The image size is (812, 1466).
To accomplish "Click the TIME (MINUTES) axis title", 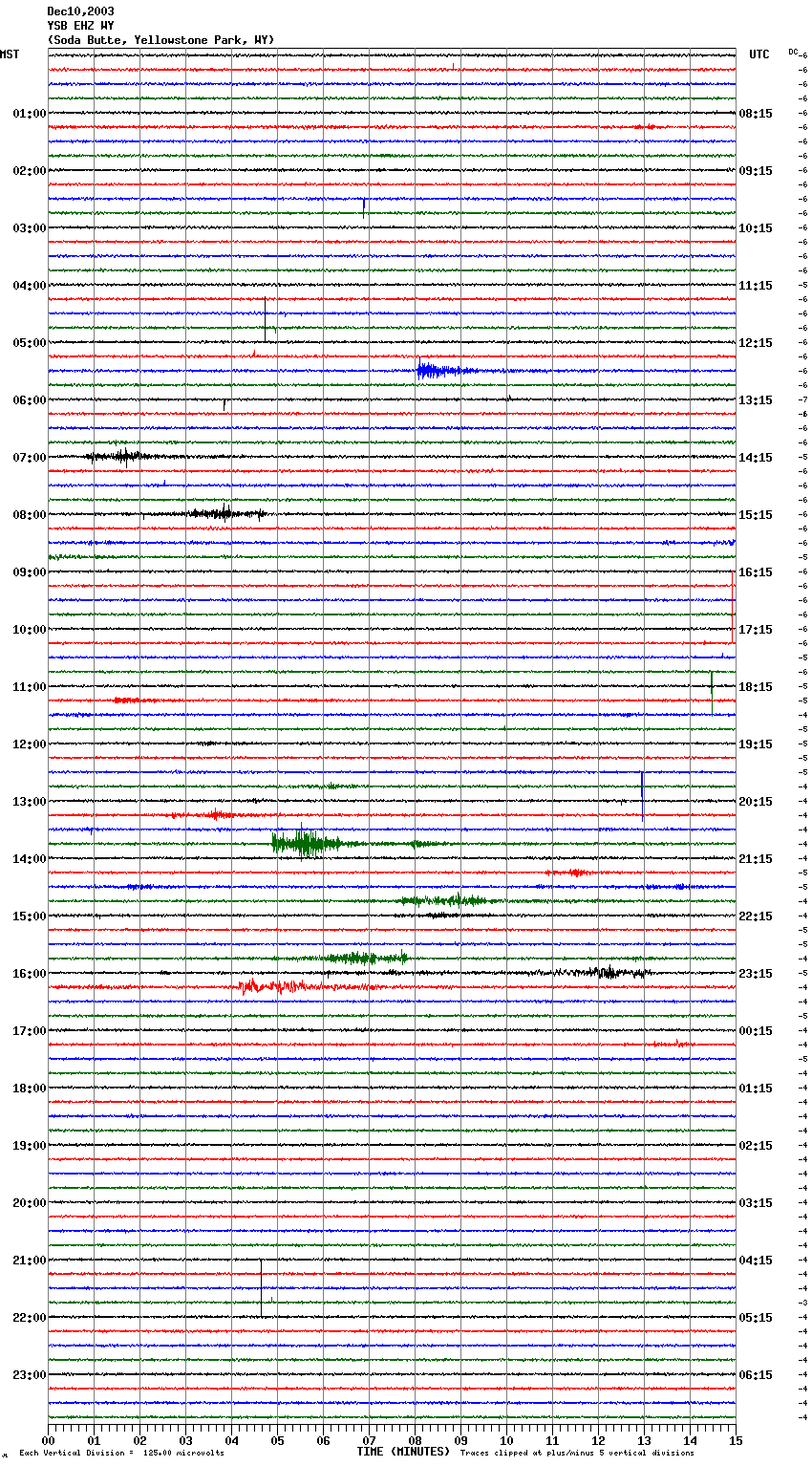I will pyautogui.click(x=403, y=1452).
